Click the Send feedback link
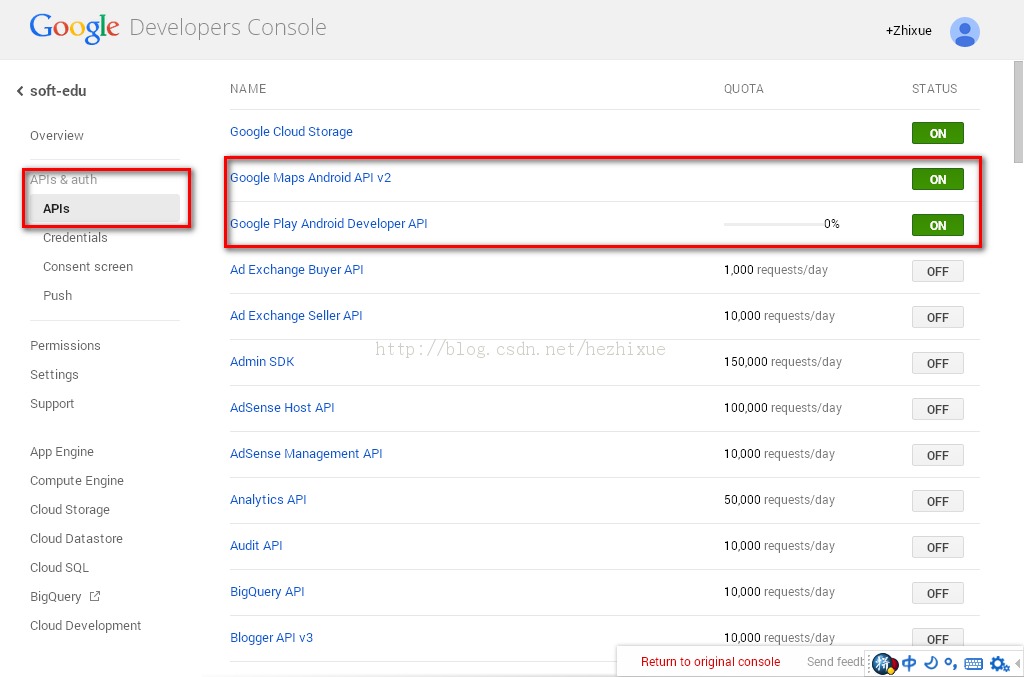Screen dimensions: 1024x677 coord(836,662)
